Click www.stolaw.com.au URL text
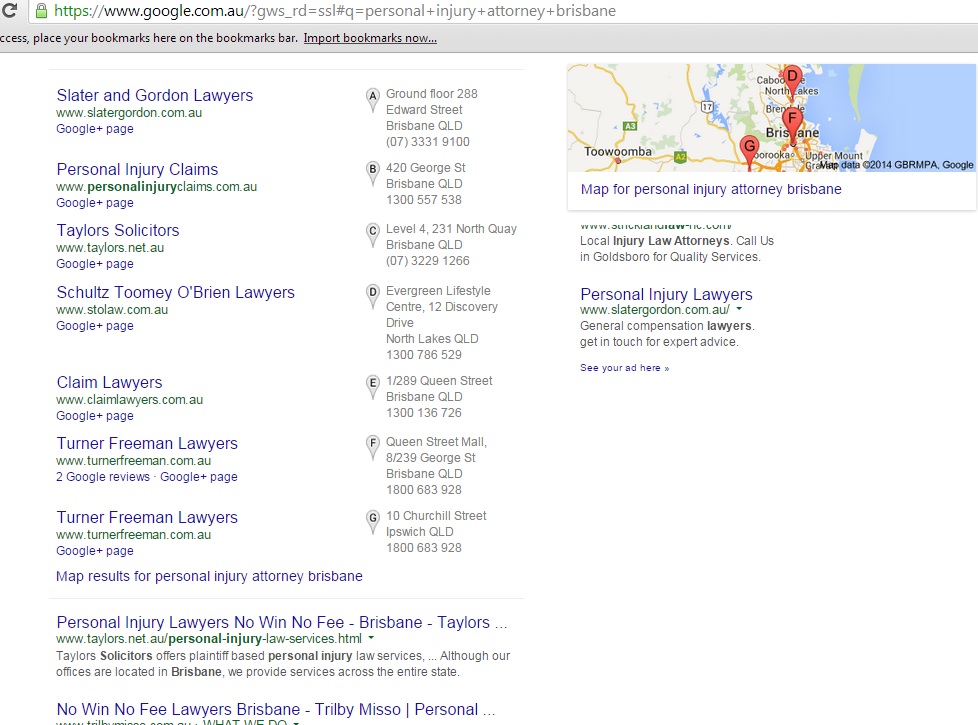The width and height of the screenshot is (978, 725). click(112, 309)
